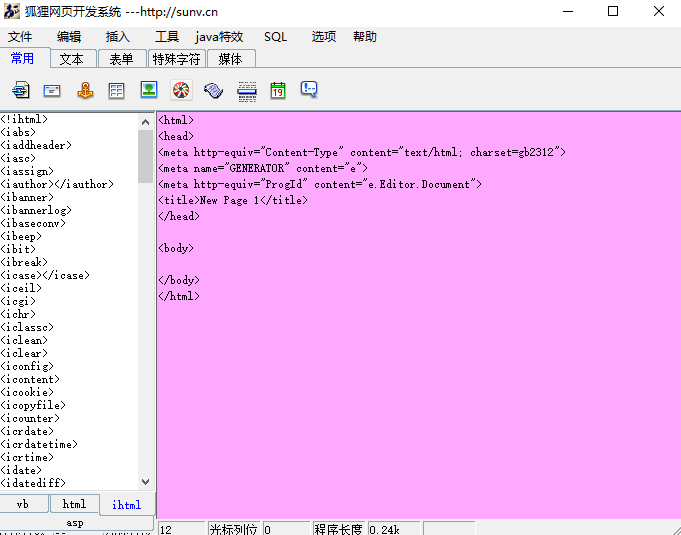Select <idatediff> in the tag list
Screen dimensions: 681x535
pos(33,483)
